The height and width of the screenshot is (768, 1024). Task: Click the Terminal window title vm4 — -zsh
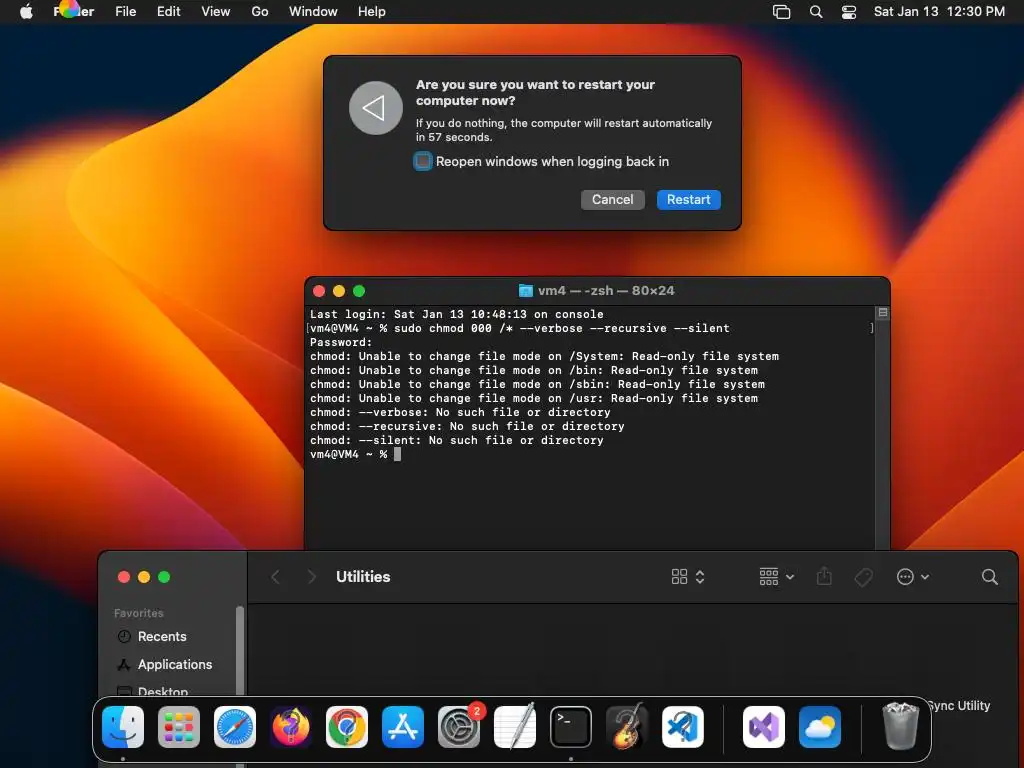tap(606, 291)
